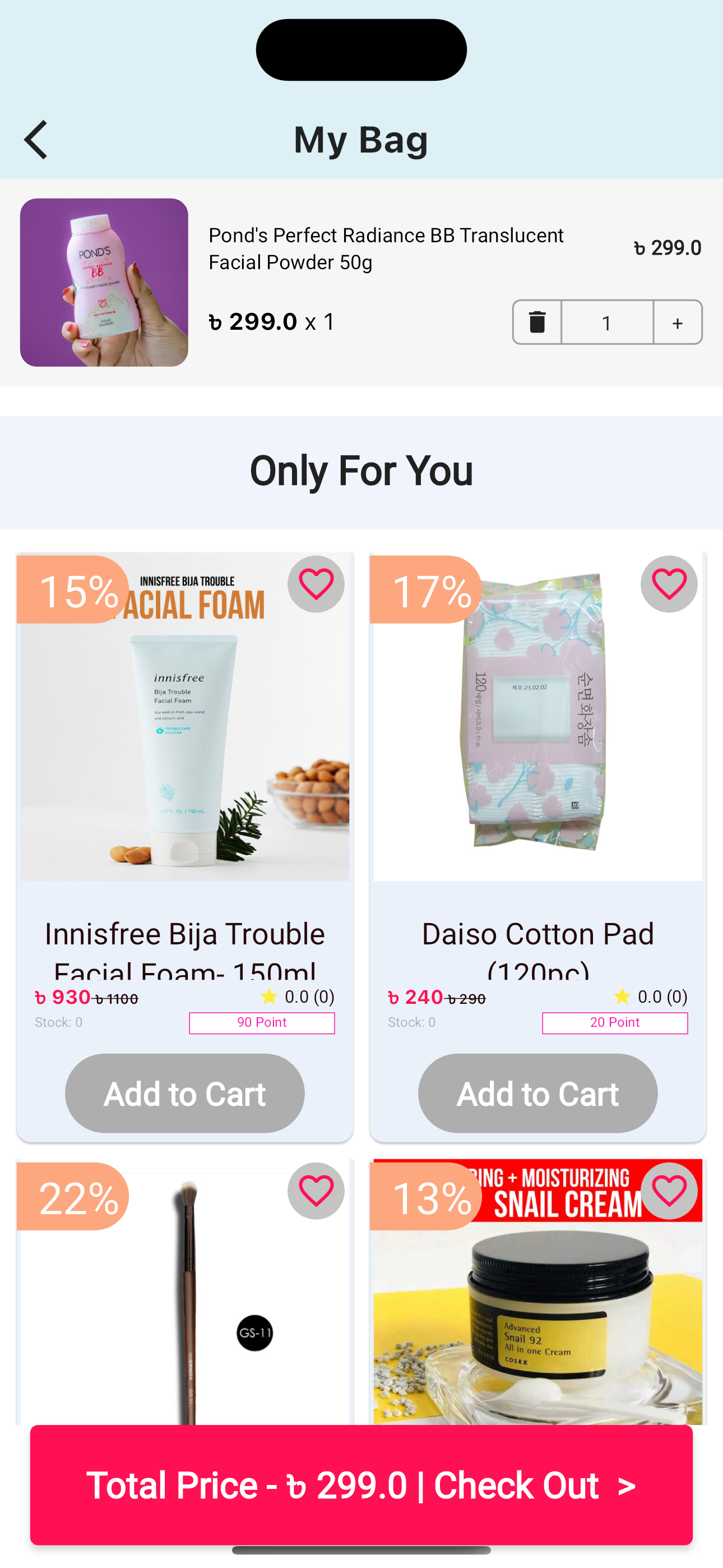Select the 90 Point badge

coord(262,1022)
